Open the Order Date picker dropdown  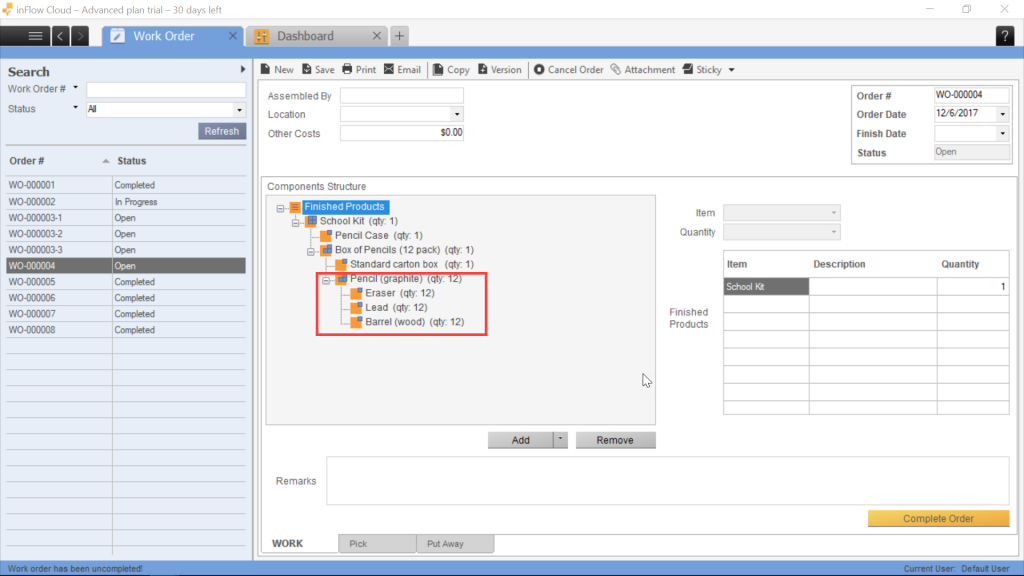pyautogui.click(x=1002, y=114)
